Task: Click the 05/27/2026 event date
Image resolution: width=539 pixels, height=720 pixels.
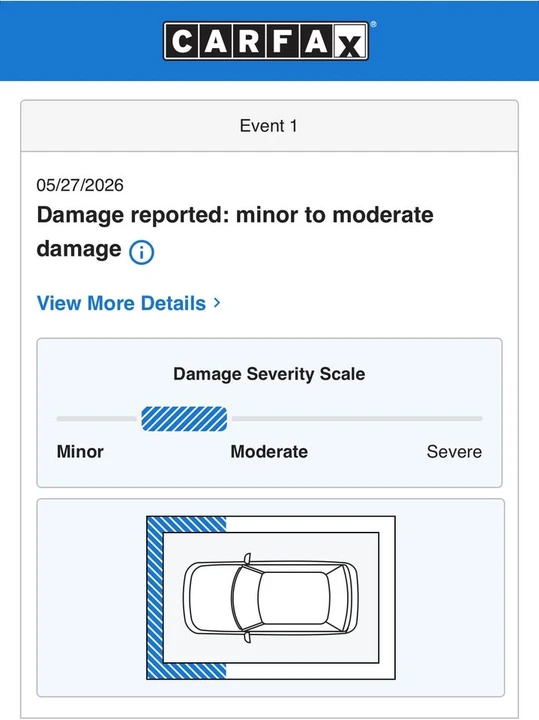Action: coord(80,185)
